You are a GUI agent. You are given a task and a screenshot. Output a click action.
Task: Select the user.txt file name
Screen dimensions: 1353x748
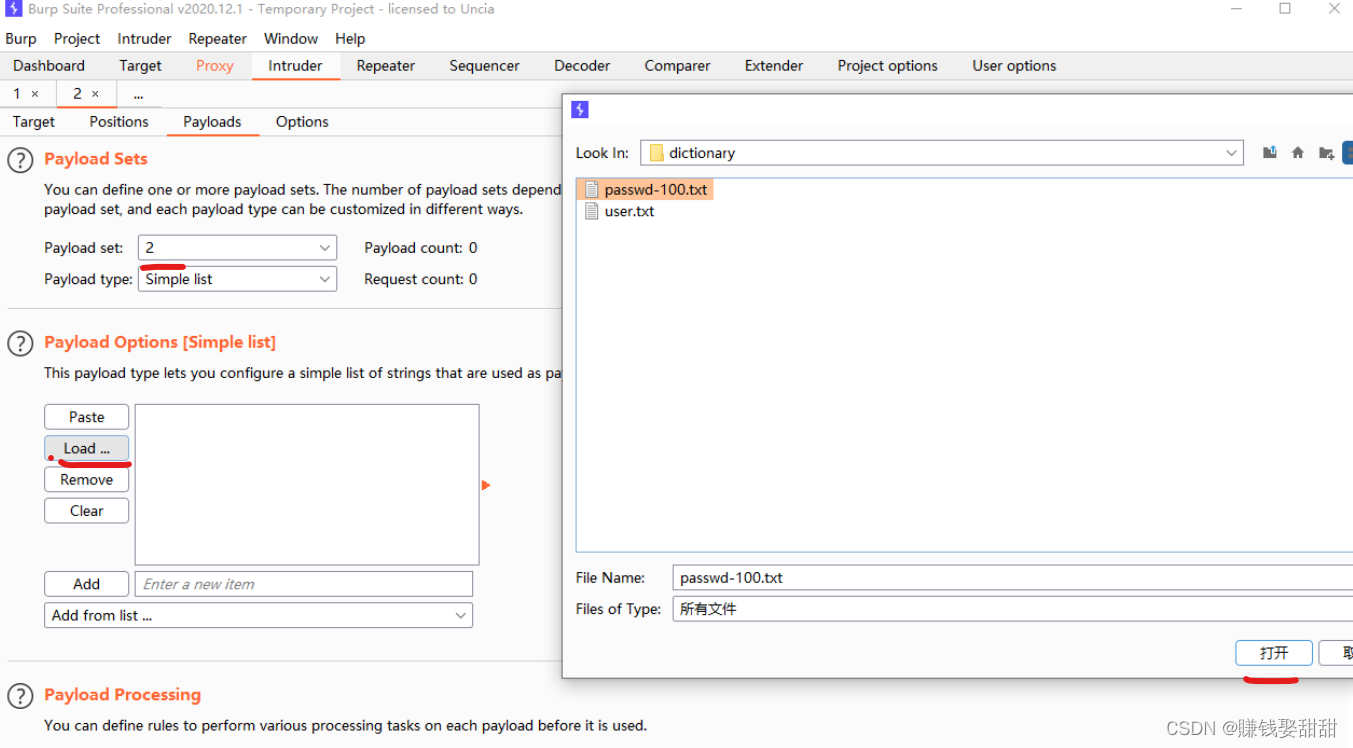pyautogui.click(x=630, y=211)
